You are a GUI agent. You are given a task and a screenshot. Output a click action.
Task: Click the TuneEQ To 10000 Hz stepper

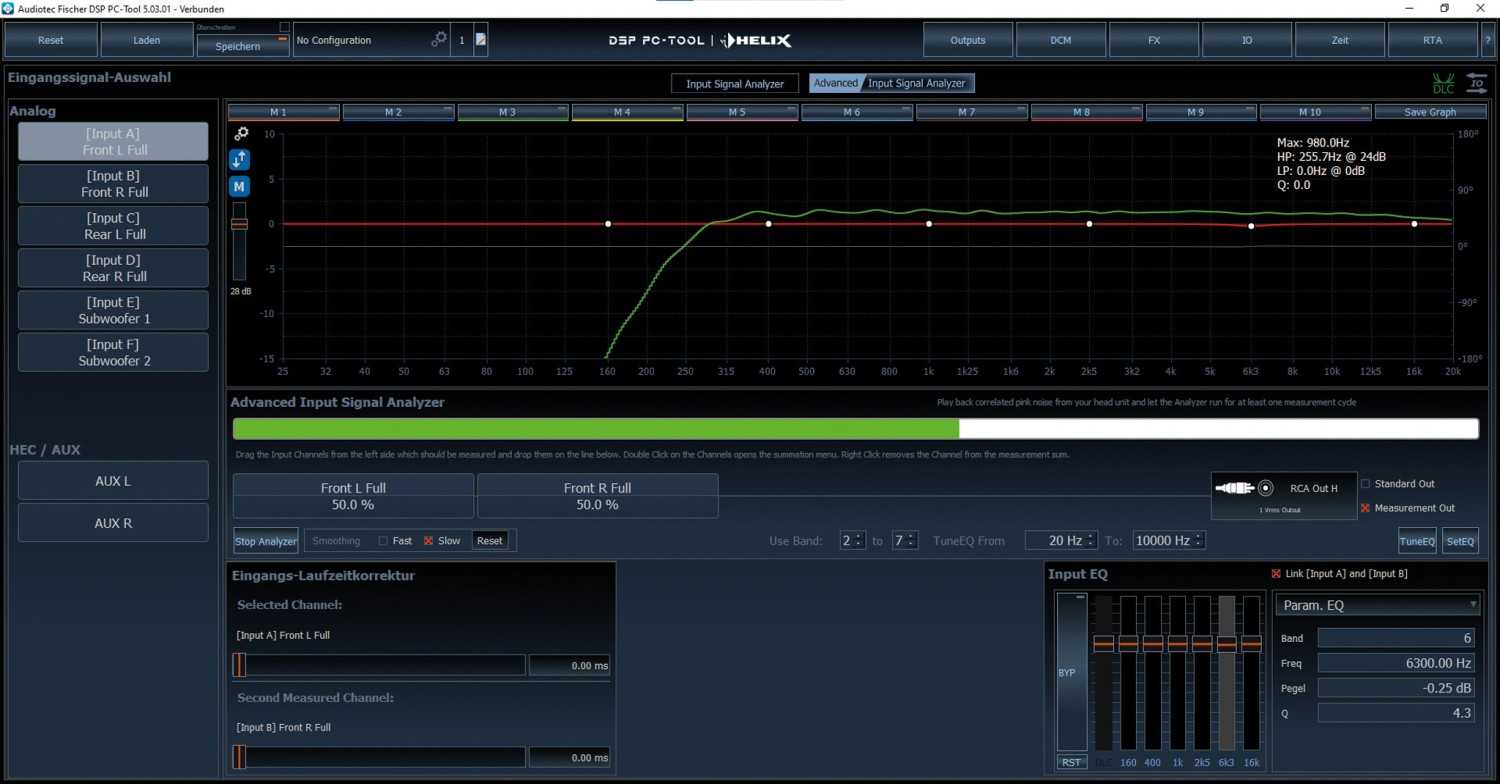[x=1169, y=540]
